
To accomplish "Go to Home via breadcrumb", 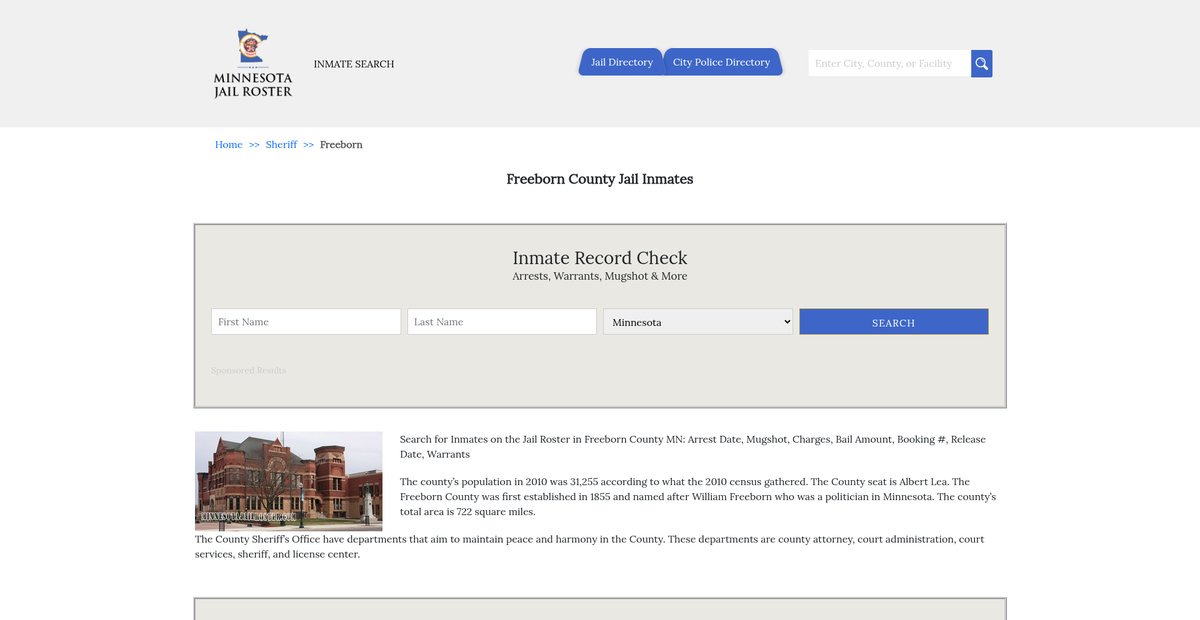I will click(x=228, y=145).
